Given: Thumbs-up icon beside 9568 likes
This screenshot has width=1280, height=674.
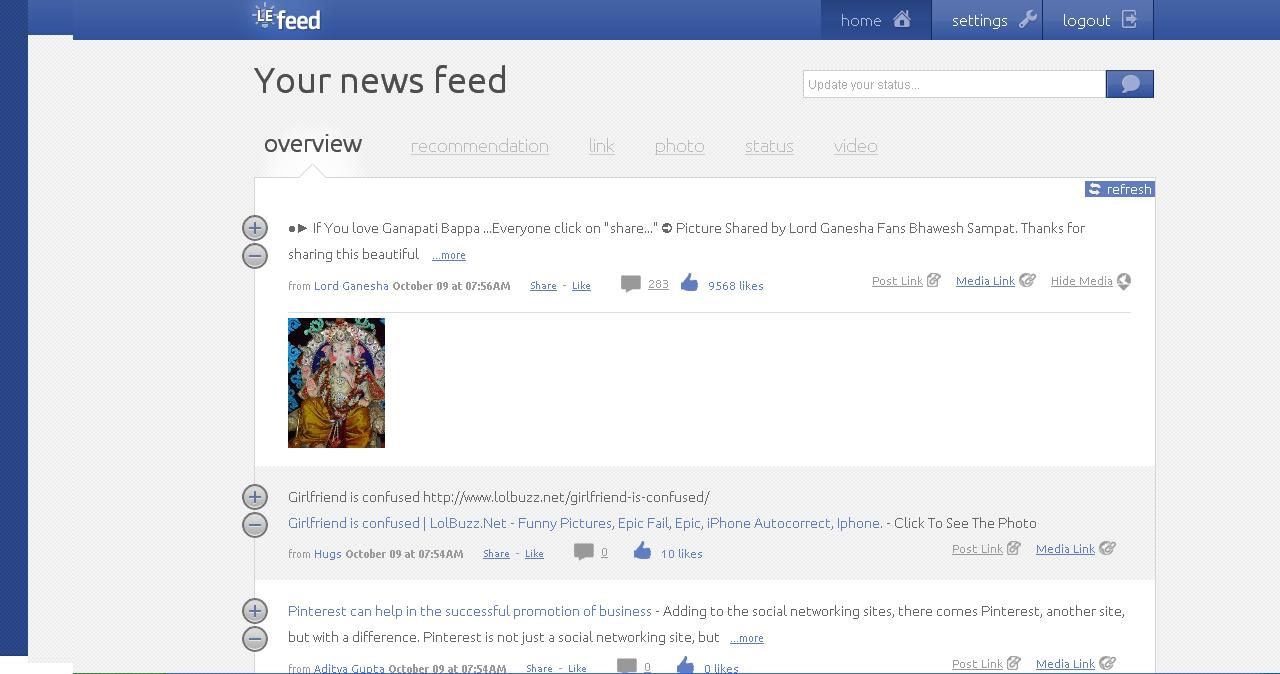Looking at the screenshot, I should (689, 283).
